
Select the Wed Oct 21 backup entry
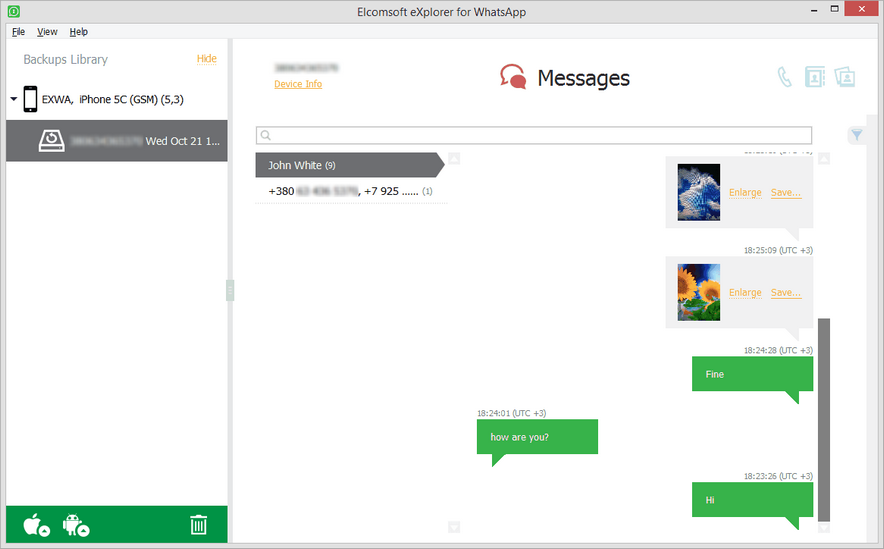point(117,140)
